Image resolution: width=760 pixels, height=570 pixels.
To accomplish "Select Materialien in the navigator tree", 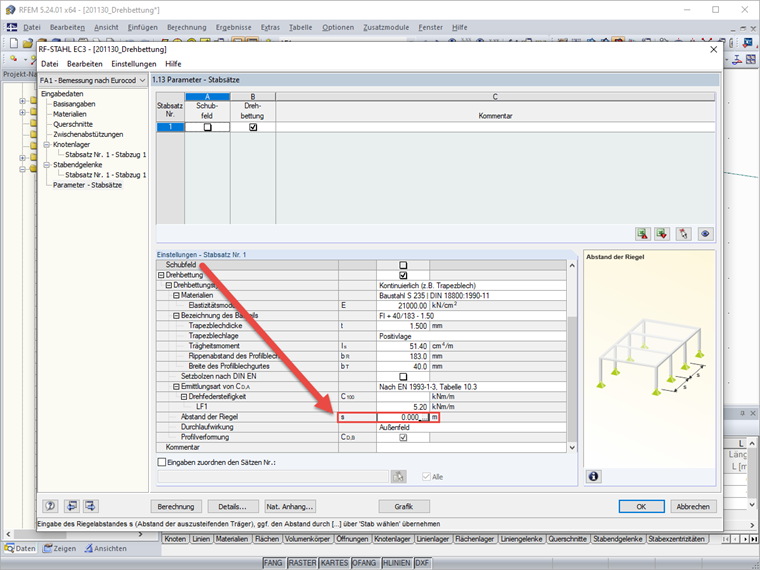I will [x=70, y=114].
